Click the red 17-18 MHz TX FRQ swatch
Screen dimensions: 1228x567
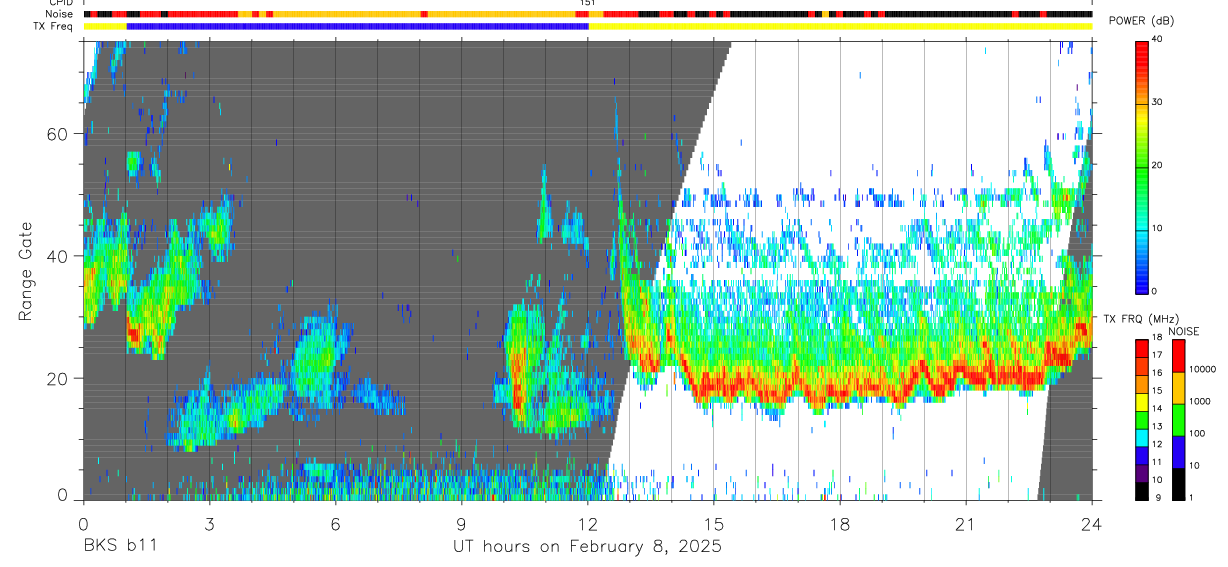click(x=1141, y=349)
